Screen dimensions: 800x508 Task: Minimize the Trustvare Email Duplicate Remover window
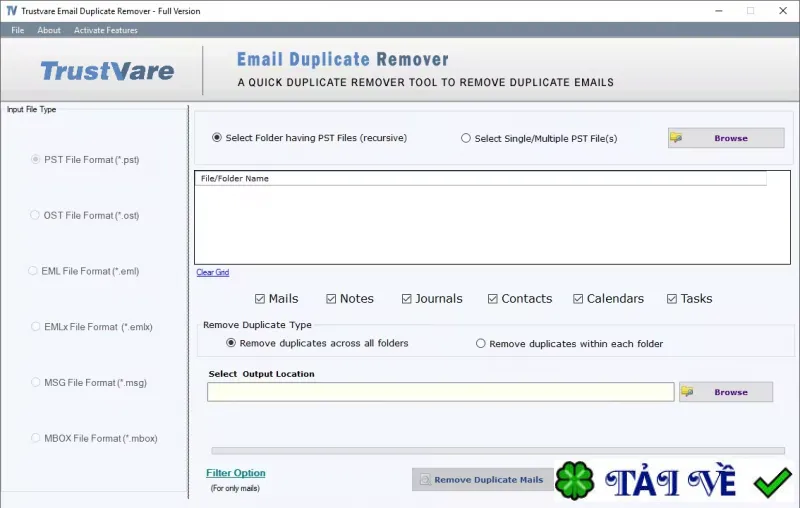point(719,11)
